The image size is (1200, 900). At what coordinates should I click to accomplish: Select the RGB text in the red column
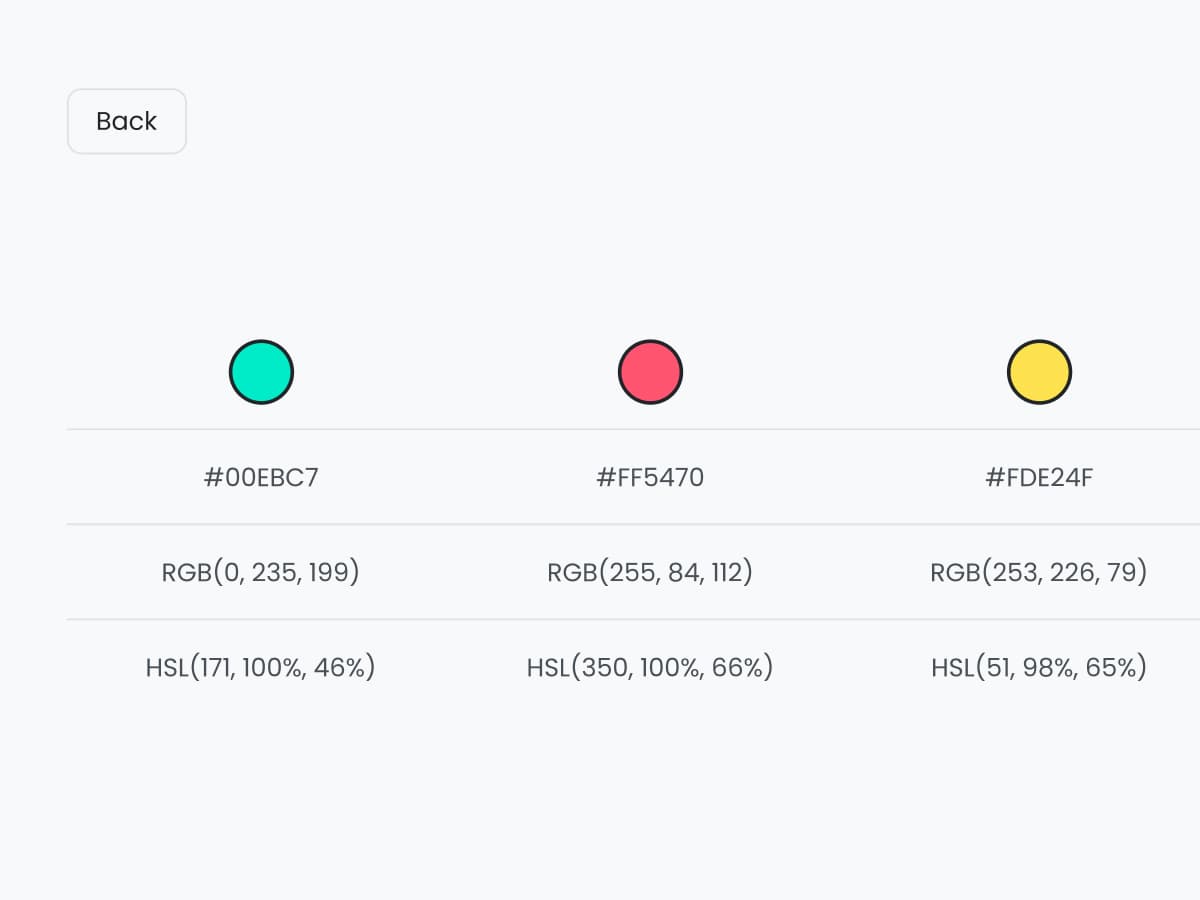(x=650, y=572)
